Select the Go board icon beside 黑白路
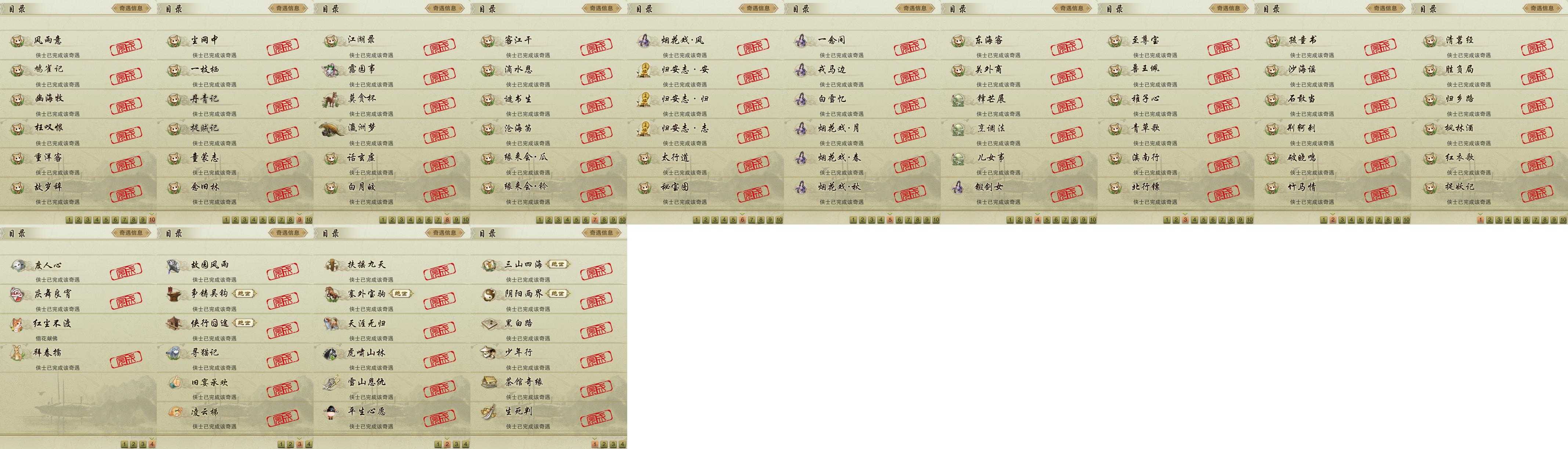 coord(488,324)
